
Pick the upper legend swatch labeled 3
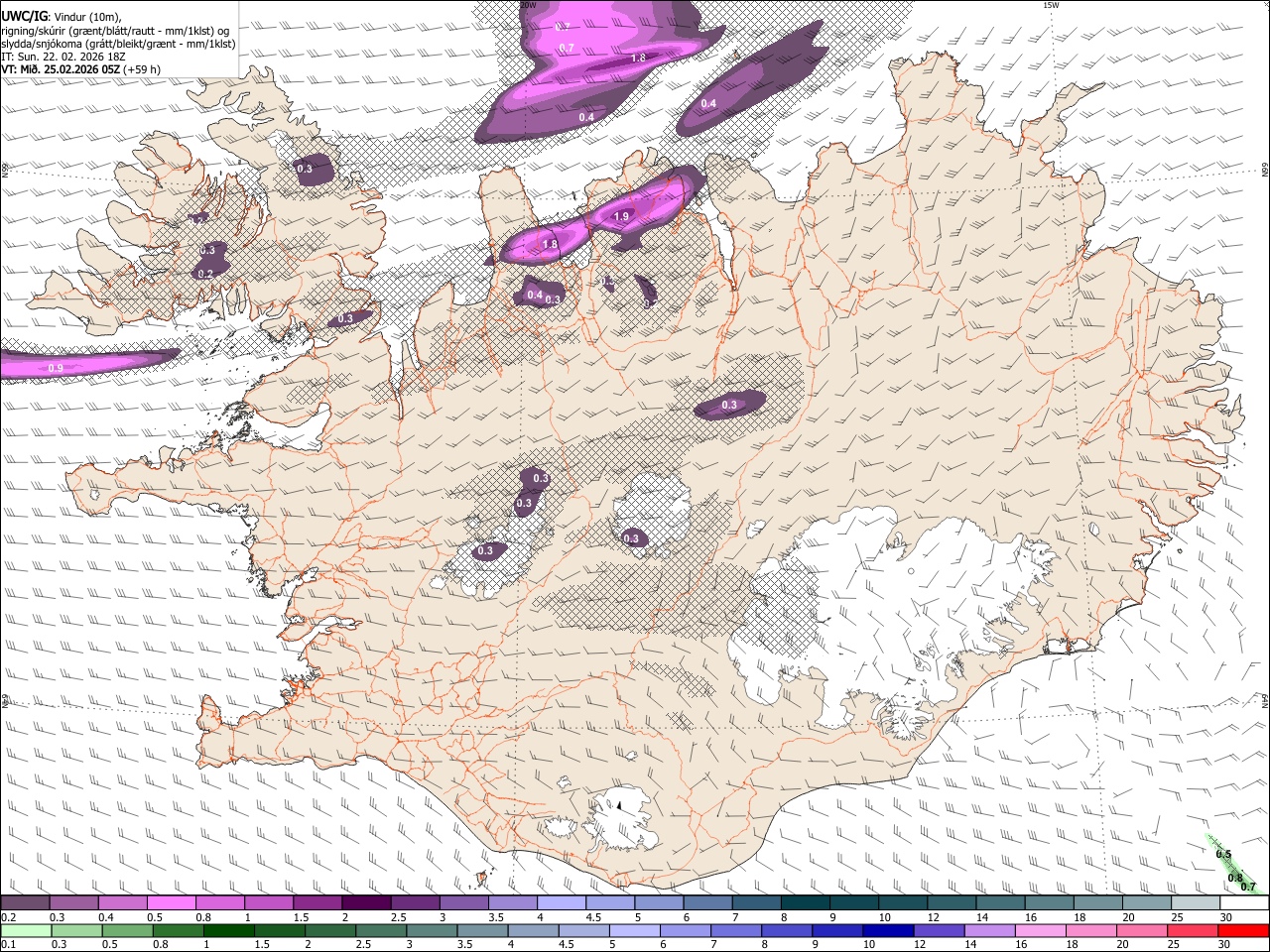pyautogui.click(x=463, y=903)
